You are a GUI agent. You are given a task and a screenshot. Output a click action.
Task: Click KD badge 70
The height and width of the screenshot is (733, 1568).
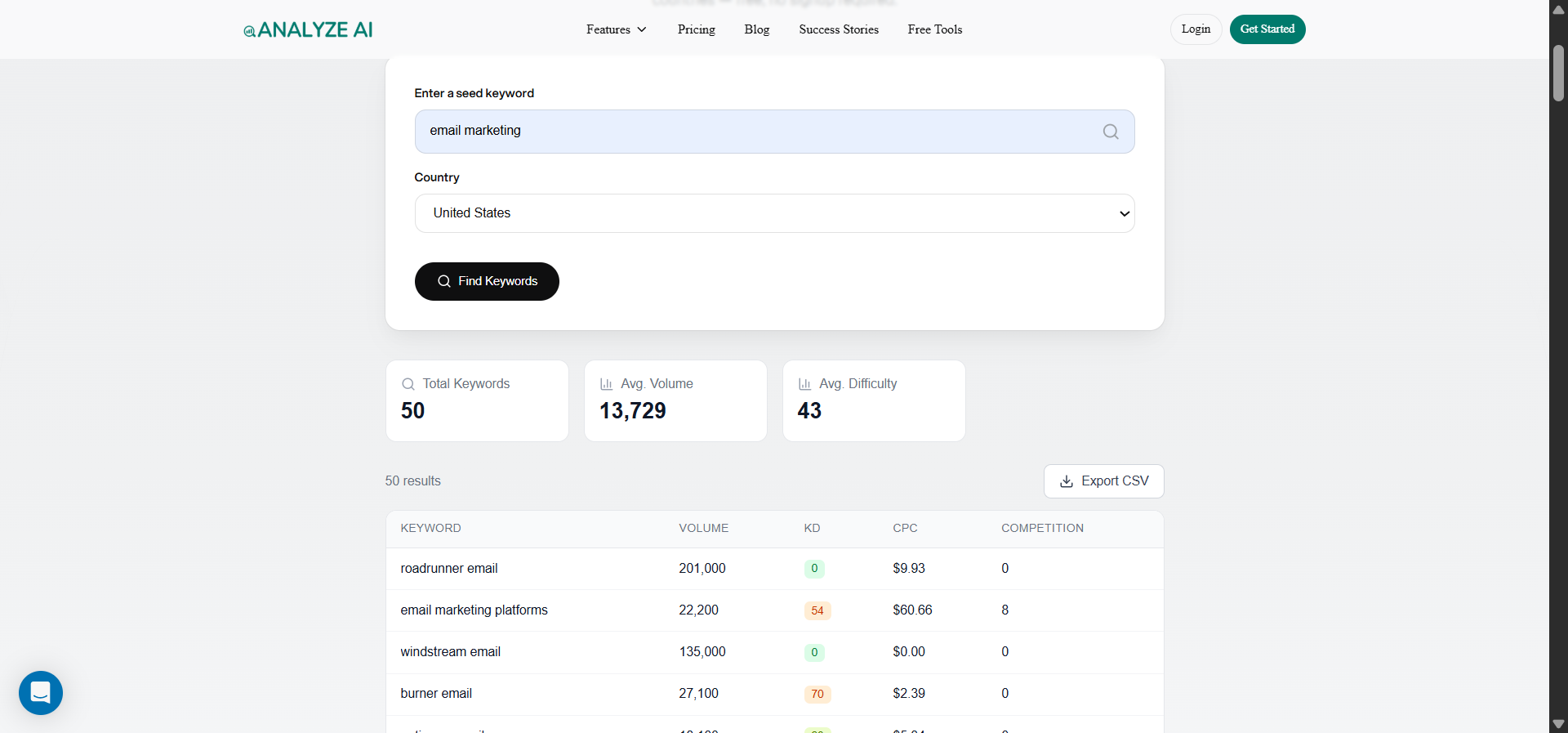point(817,694)
